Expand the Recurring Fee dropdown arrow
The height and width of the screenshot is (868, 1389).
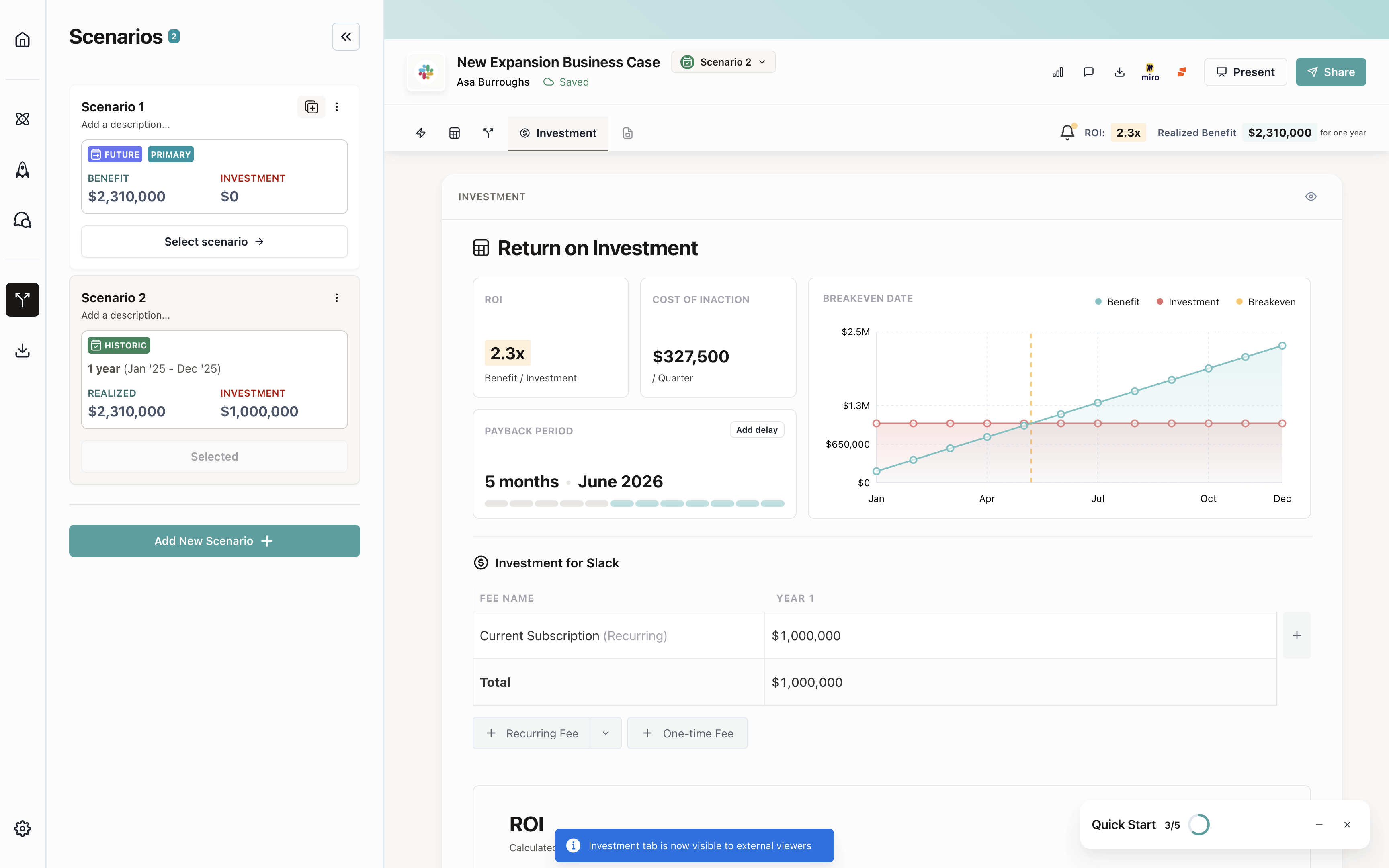coord(606,733)
